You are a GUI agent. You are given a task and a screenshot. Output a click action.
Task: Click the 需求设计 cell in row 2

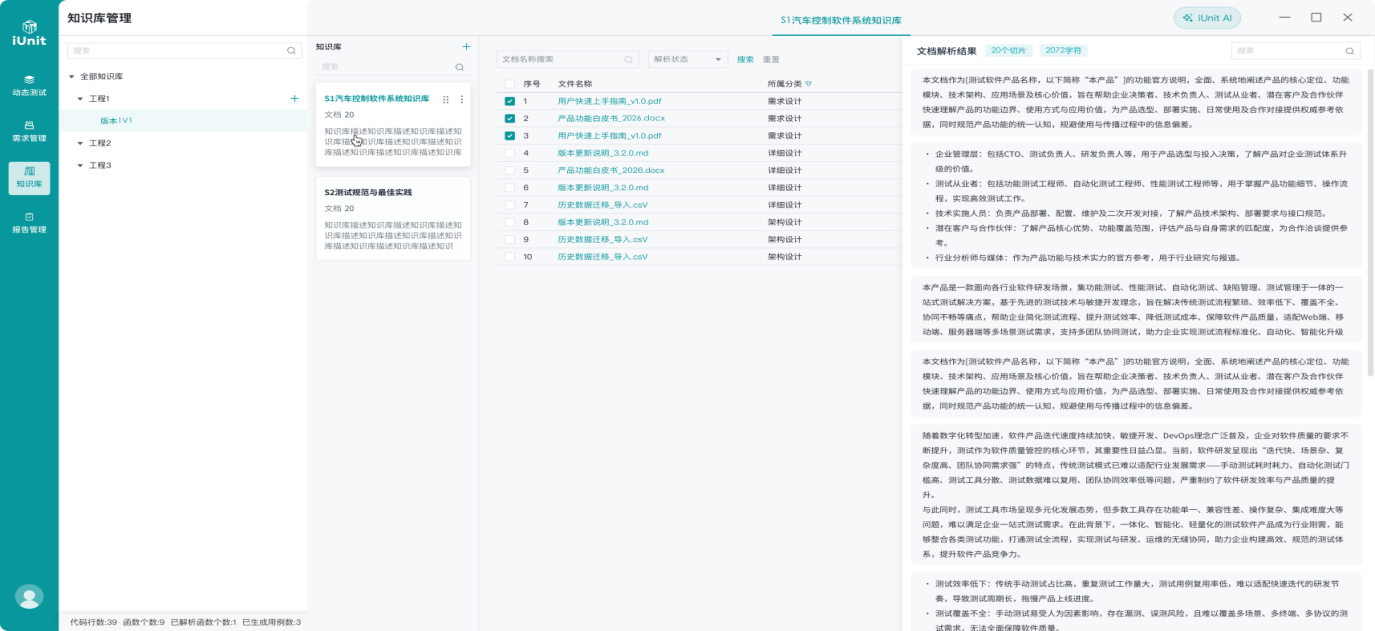[x=785, y=118]
